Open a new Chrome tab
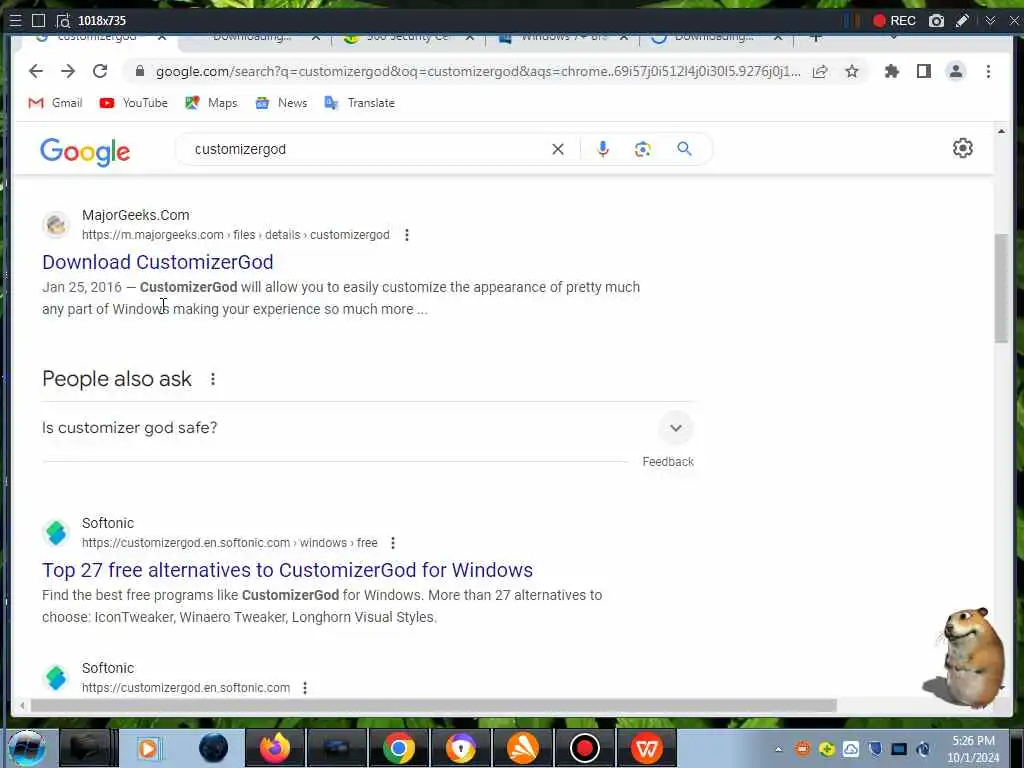The image size is (1024, 768). (815, 38)
